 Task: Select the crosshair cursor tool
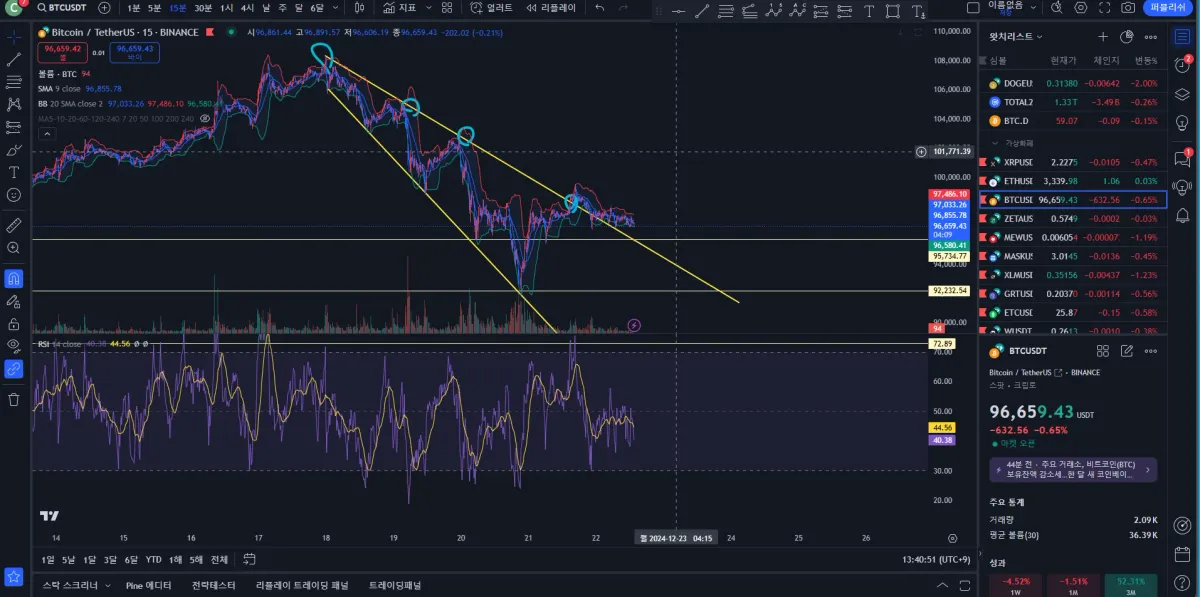click(x=14, y=36)
